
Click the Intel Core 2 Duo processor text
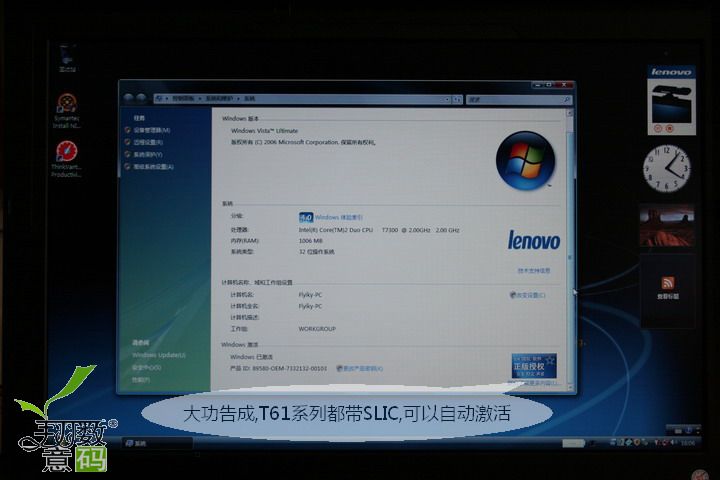[379, 230]
